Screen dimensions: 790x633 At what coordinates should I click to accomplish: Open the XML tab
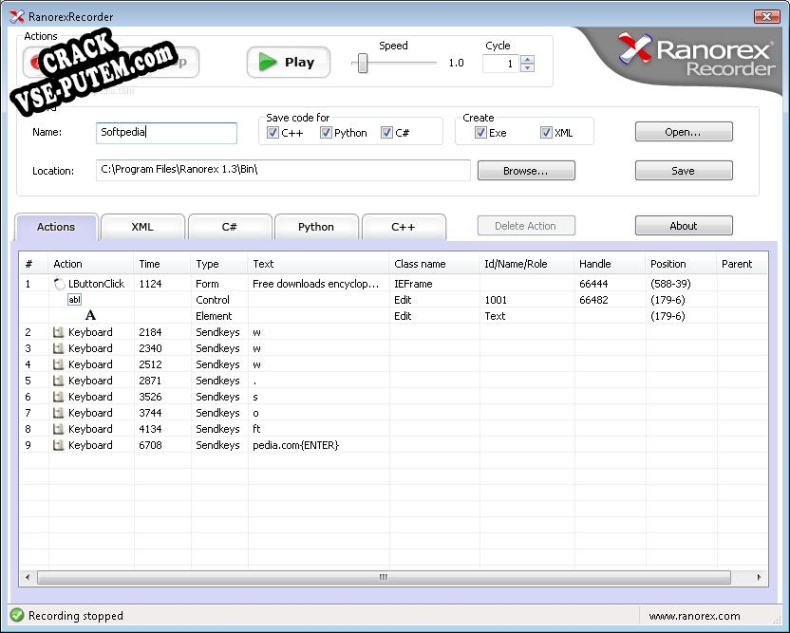[143, 227]
